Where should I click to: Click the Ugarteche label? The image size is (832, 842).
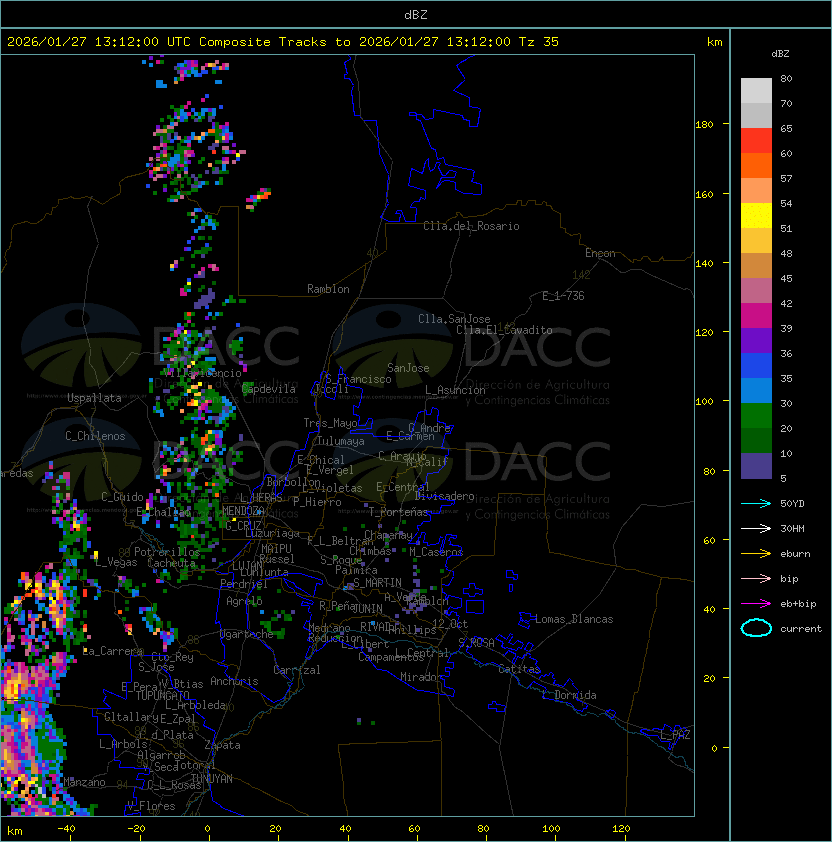pyautogui.click(x=247, y=635)
